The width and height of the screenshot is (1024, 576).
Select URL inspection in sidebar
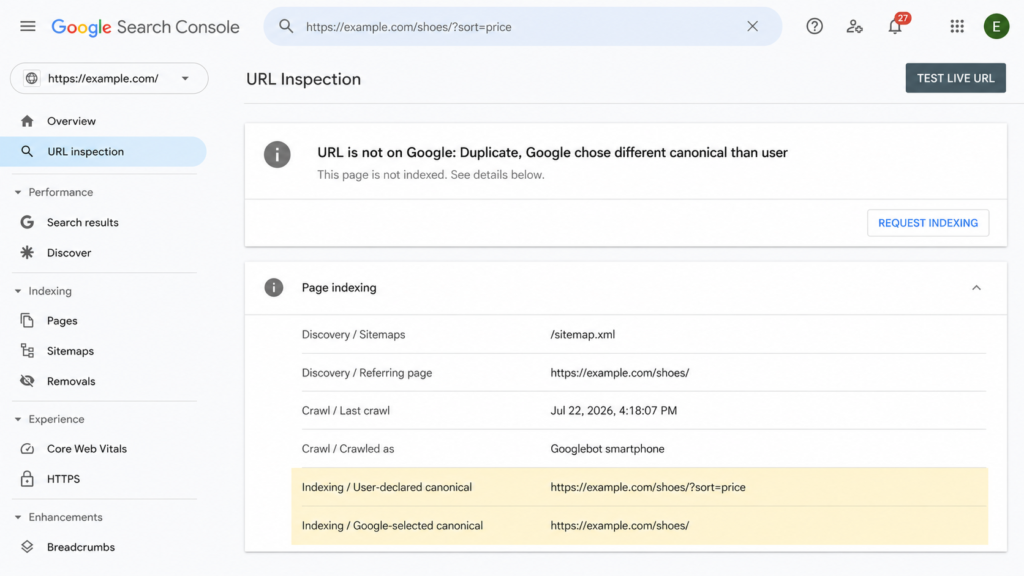pyautogui.click(x=103, y=152)
